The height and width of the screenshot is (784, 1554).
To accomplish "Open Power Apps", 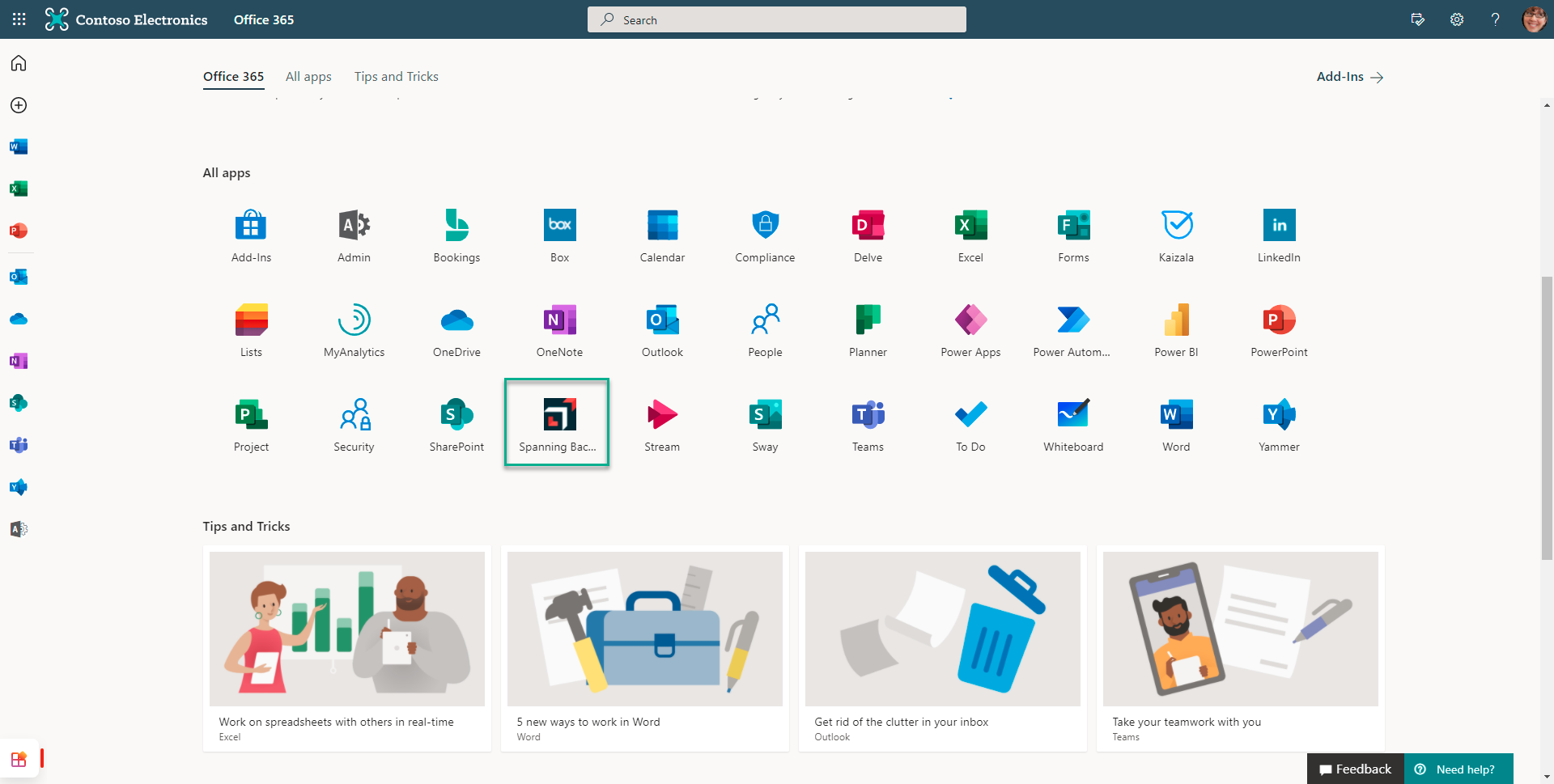I will coord(970,329).
